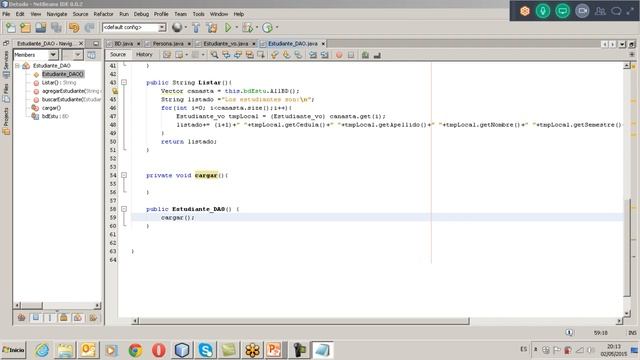
Task: Toggle show inherited members filter in Navigator
Action: point(21,317)
